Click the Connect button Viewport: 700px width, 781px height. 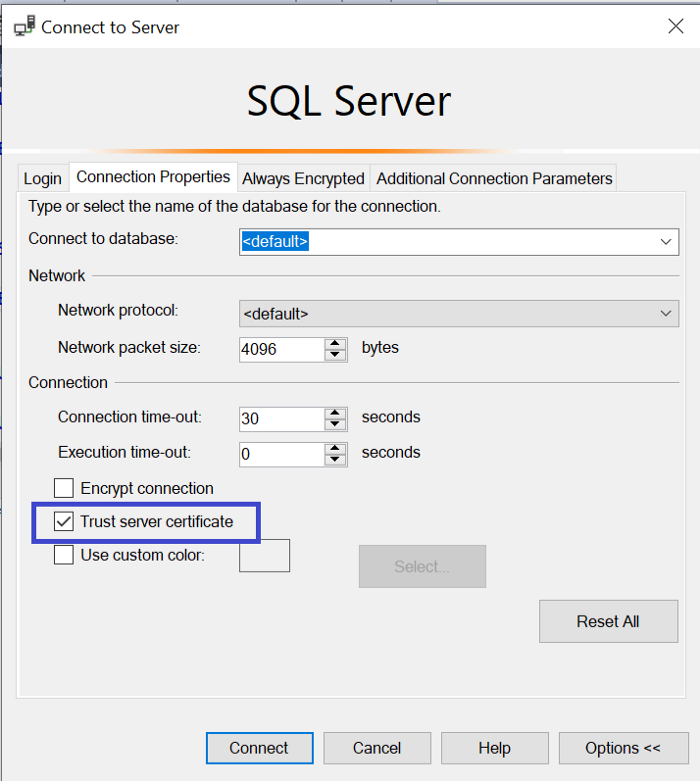click(x=260, y=748)
